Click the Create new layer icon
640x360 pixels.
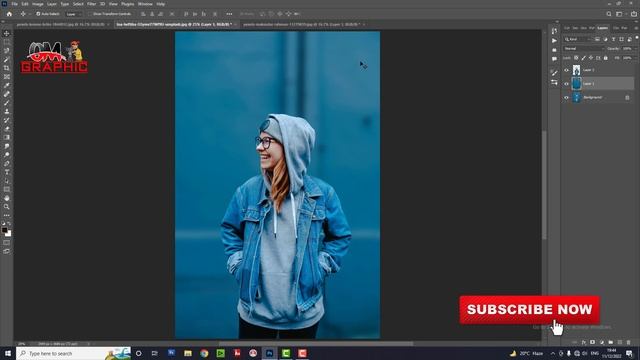(x=620, y=342)
